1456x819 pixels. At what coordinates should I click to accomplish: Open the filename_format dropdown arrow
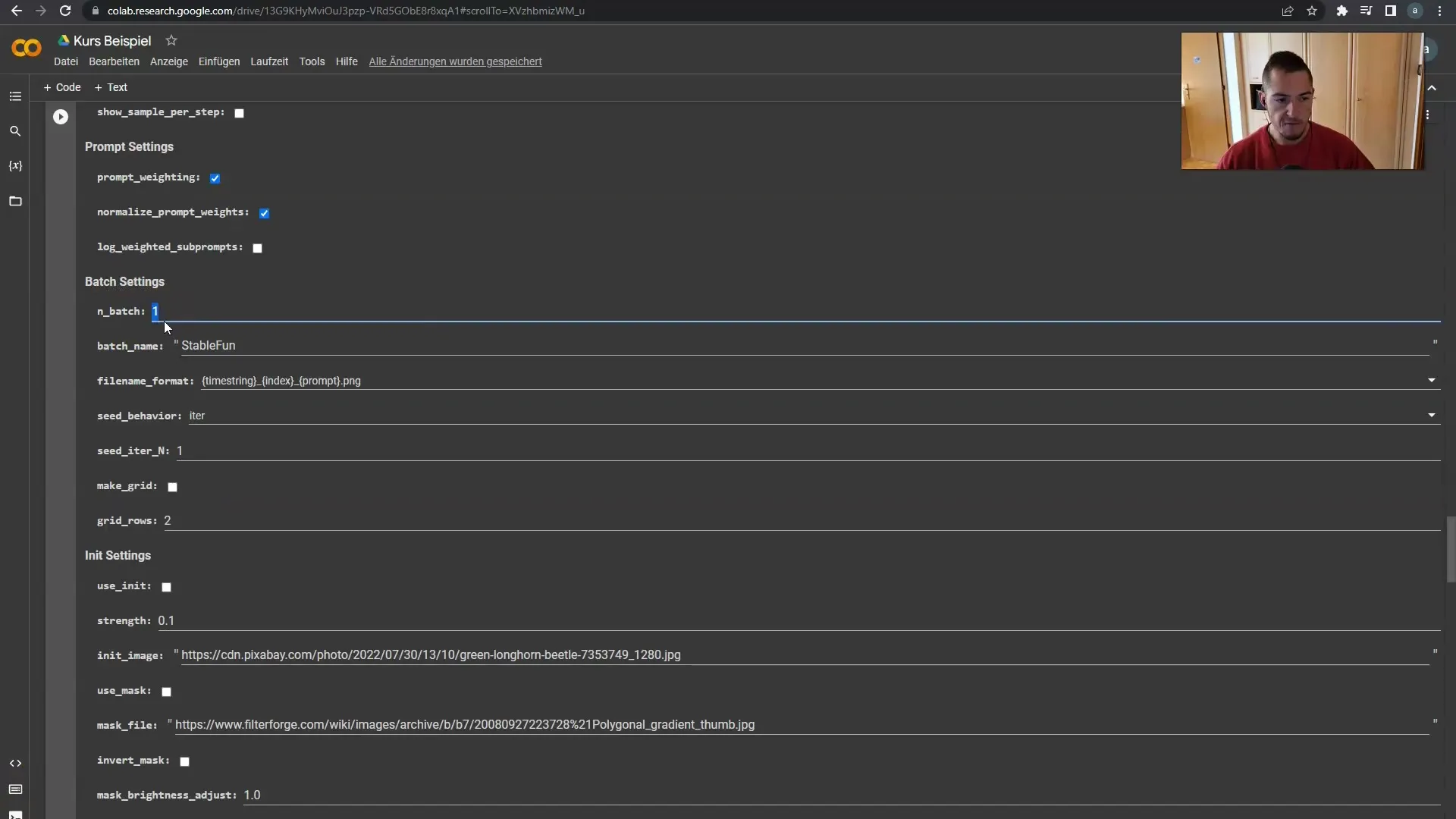[1432, 381]
